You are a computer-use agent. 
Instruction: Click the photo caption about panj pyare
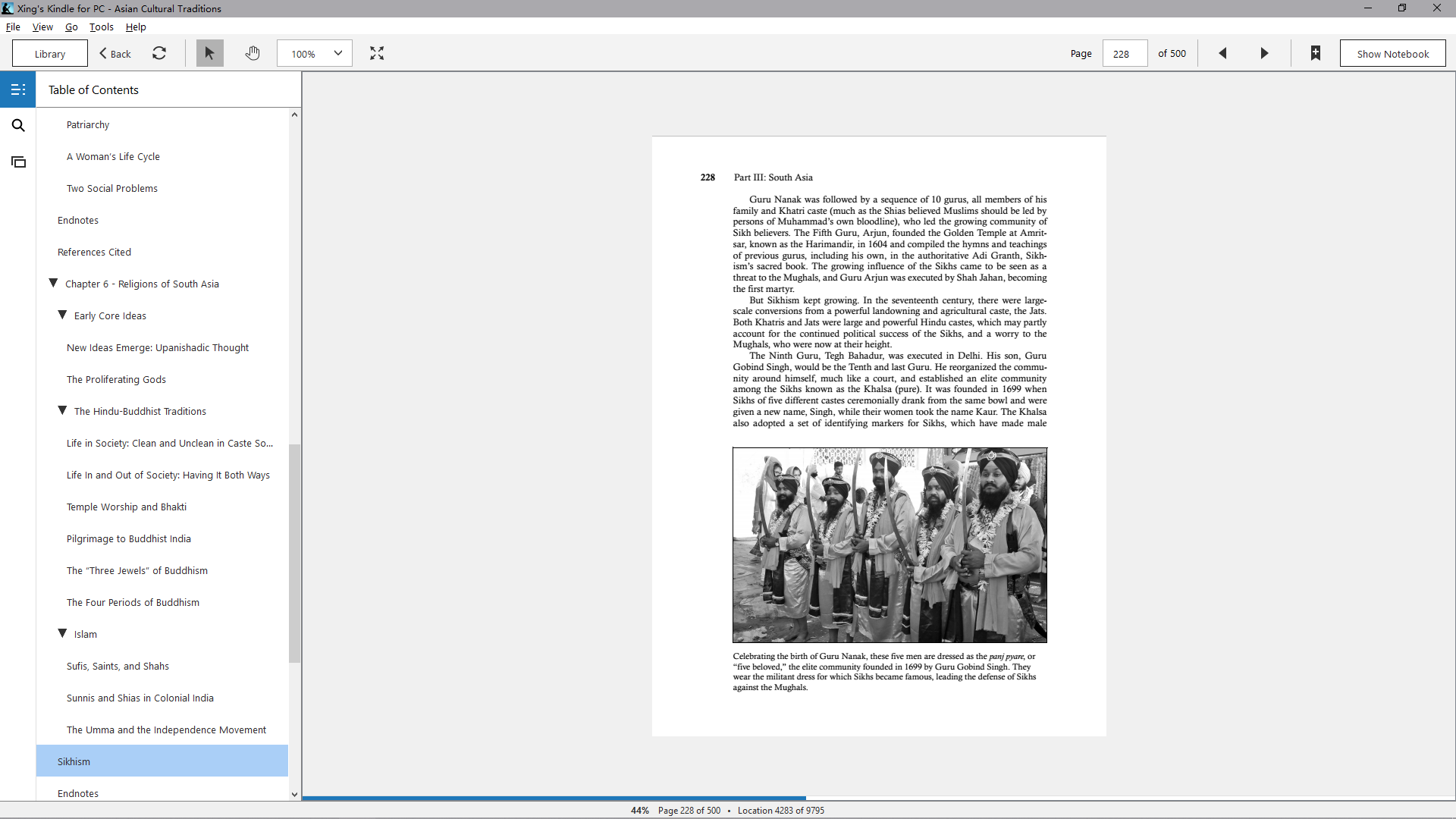884,672
